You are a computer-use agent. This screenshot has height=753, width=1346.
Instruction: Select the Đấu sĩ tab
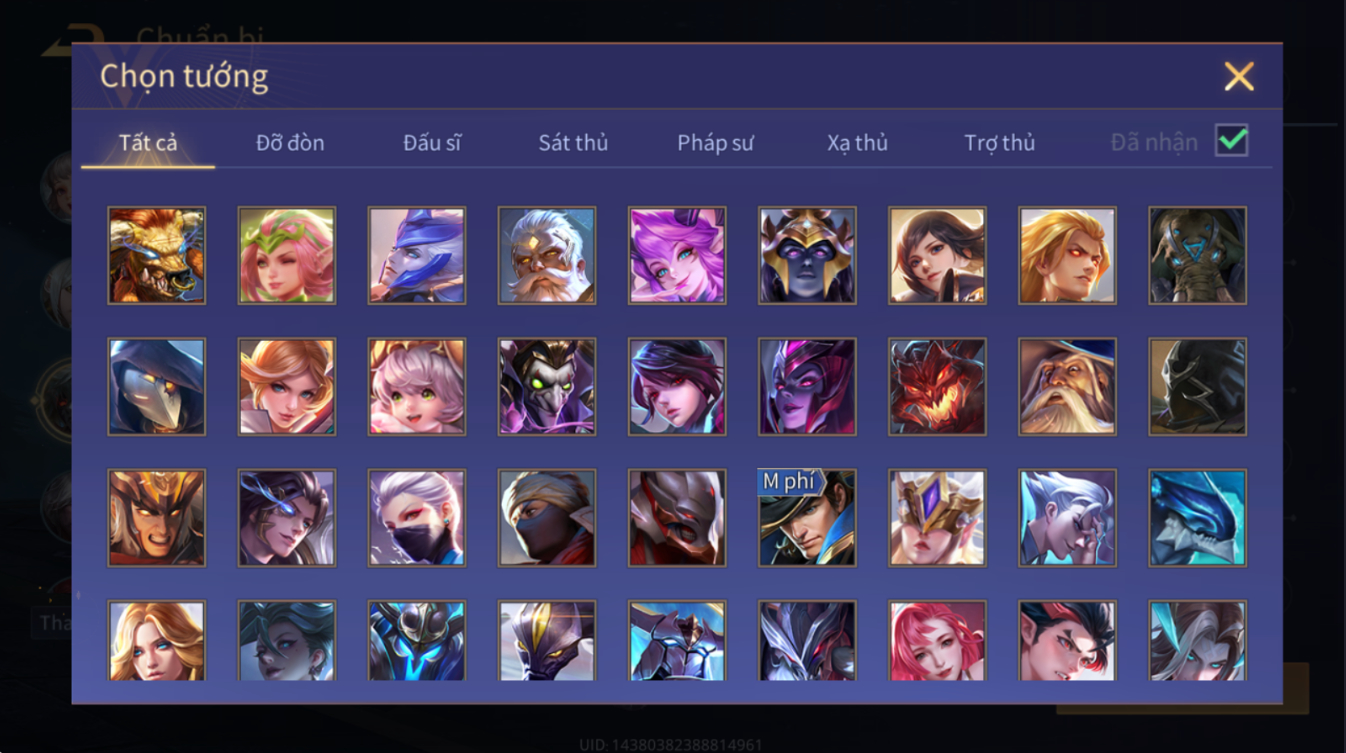432,143
